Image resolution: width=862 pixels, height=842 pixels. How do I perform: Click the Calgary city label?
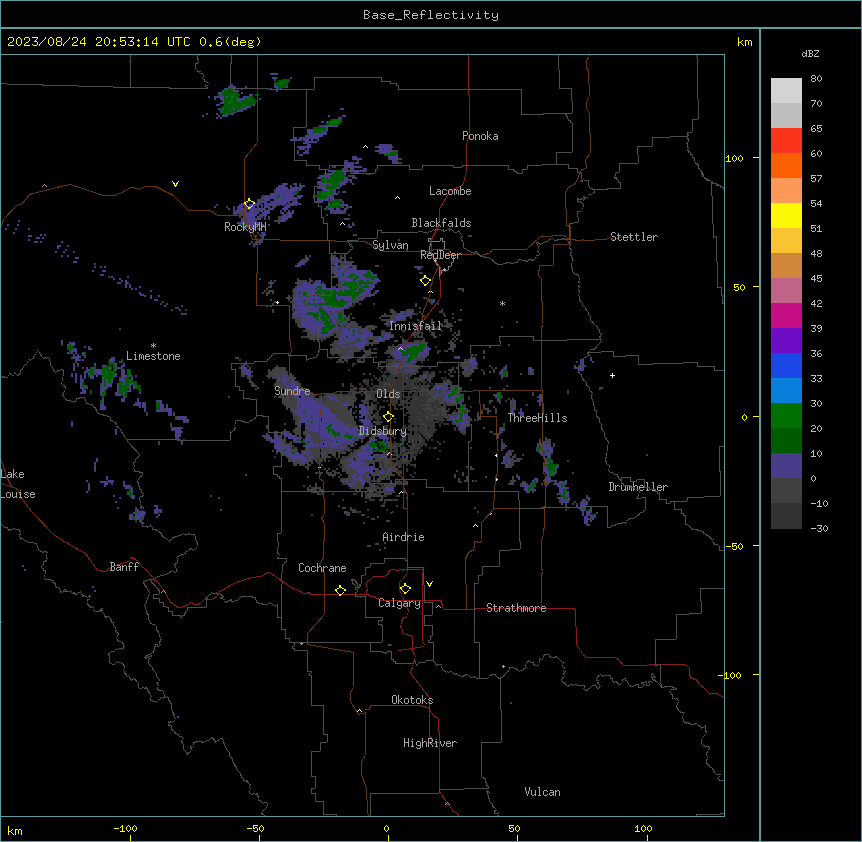(x=399, y=603)
